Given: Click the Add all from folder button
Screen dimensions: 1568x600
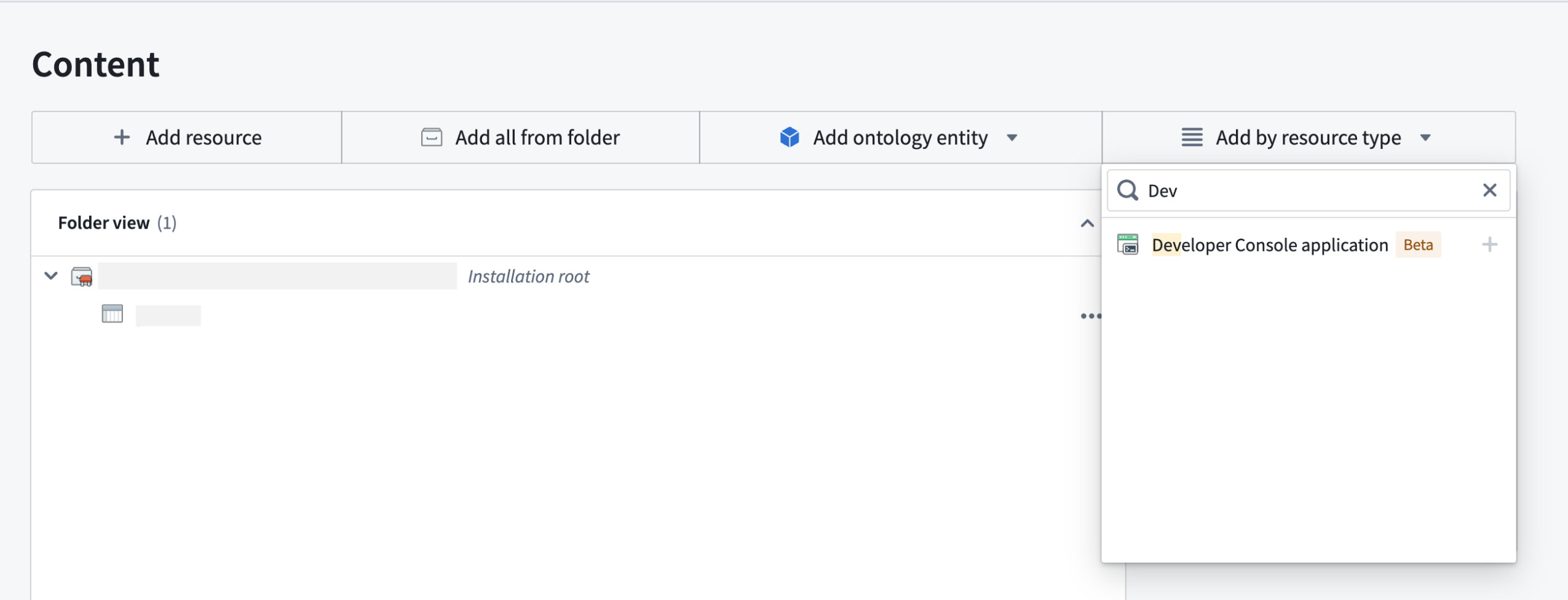Looking at the screenshot, I should pyautogui.click(x=520, y=137).
